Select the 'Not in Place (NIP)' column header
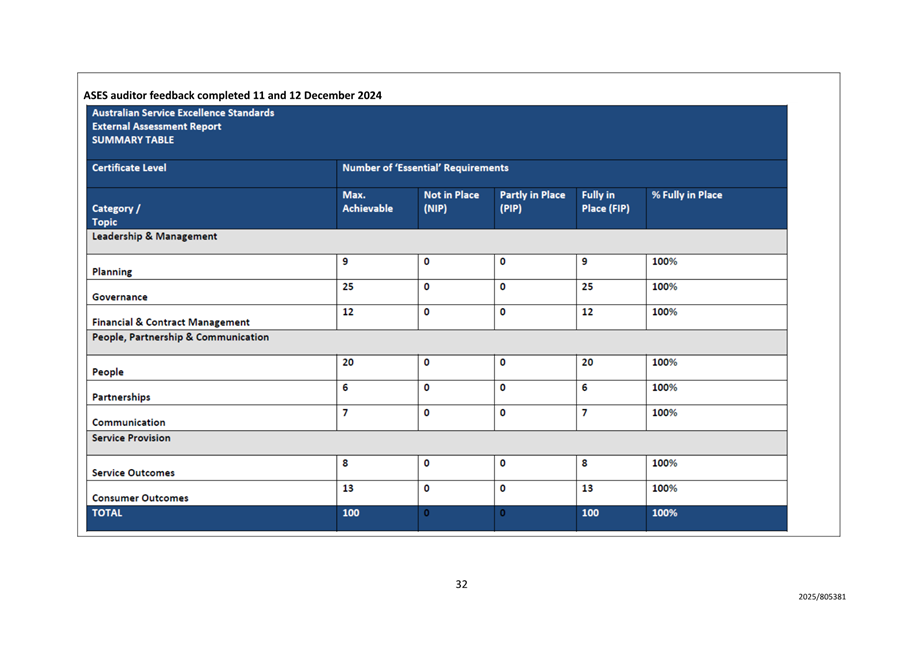 click(451, 203)
